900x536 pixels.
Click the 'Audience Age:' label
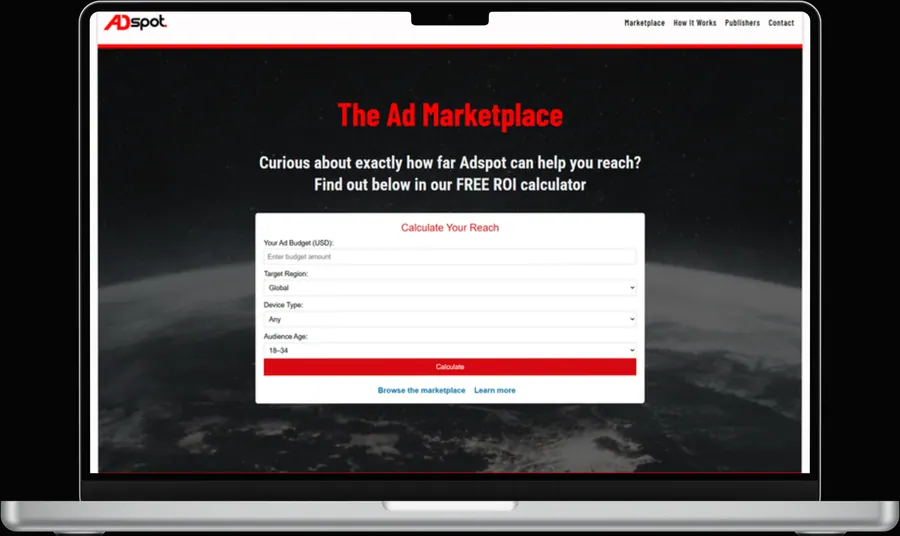(x=286, y=336)
